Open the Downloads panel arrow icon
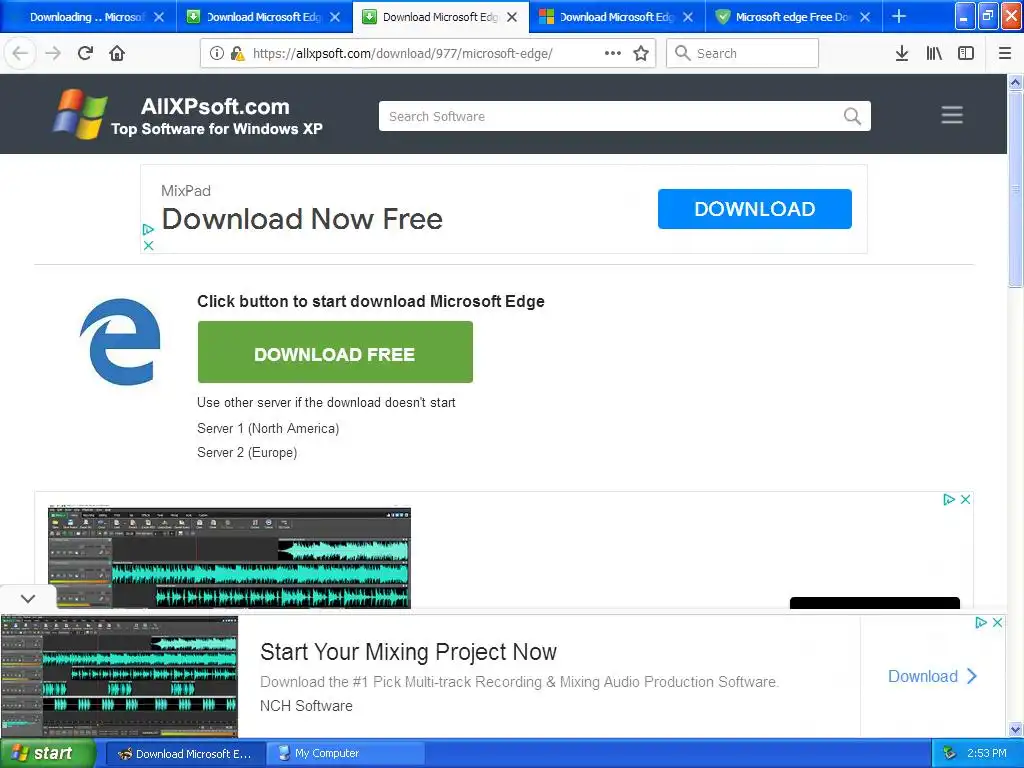The height and width of the screenshot is (768, 1024). click(902, 53)
